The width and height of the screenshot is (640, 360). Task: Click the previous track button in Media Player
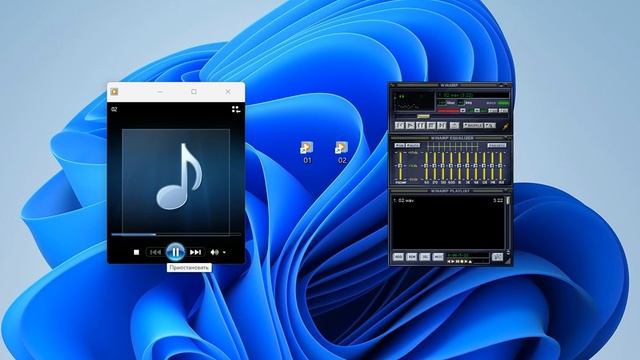[x=155, y=252]
